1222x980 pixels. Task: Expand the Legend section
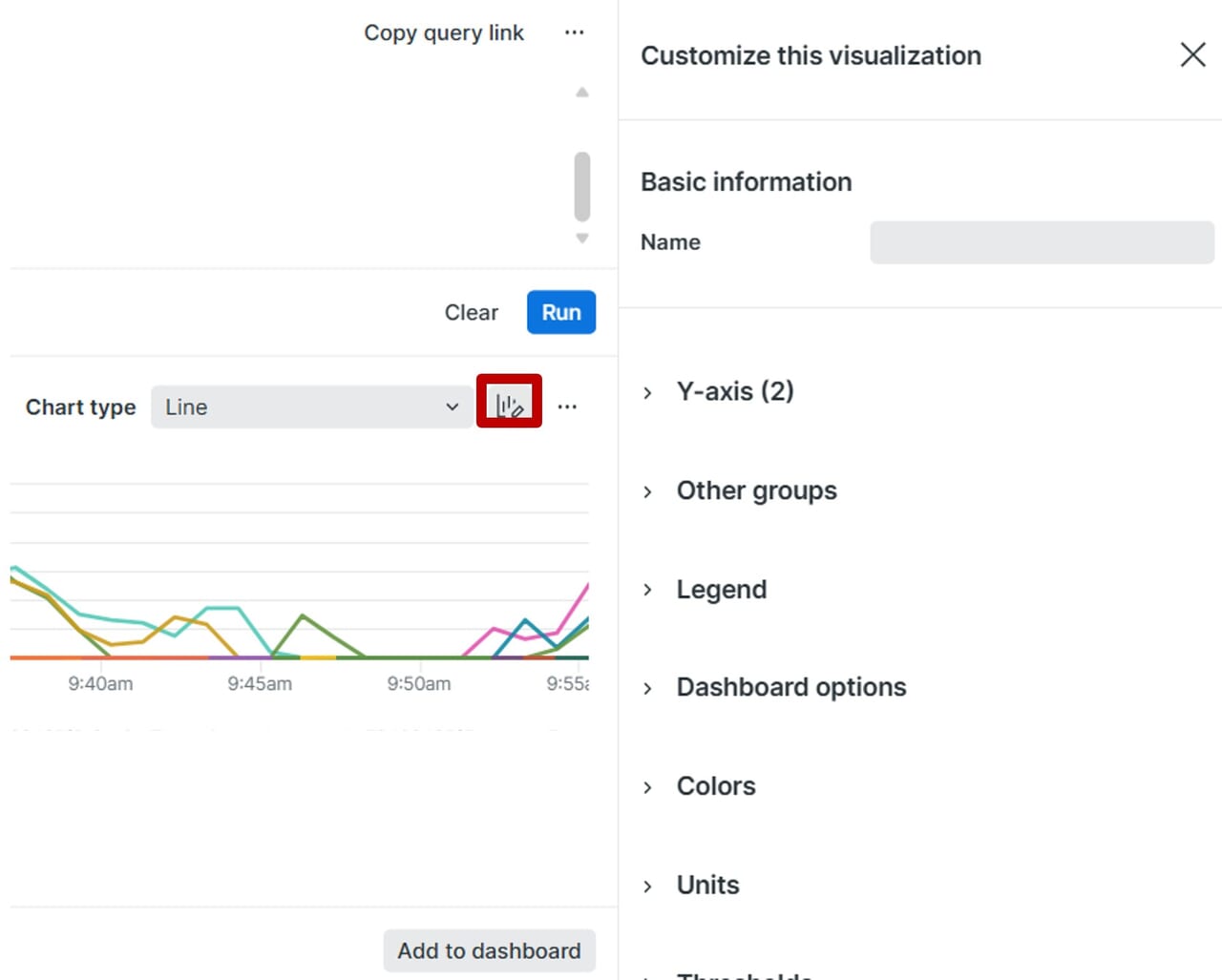click(x=721, y=590)
